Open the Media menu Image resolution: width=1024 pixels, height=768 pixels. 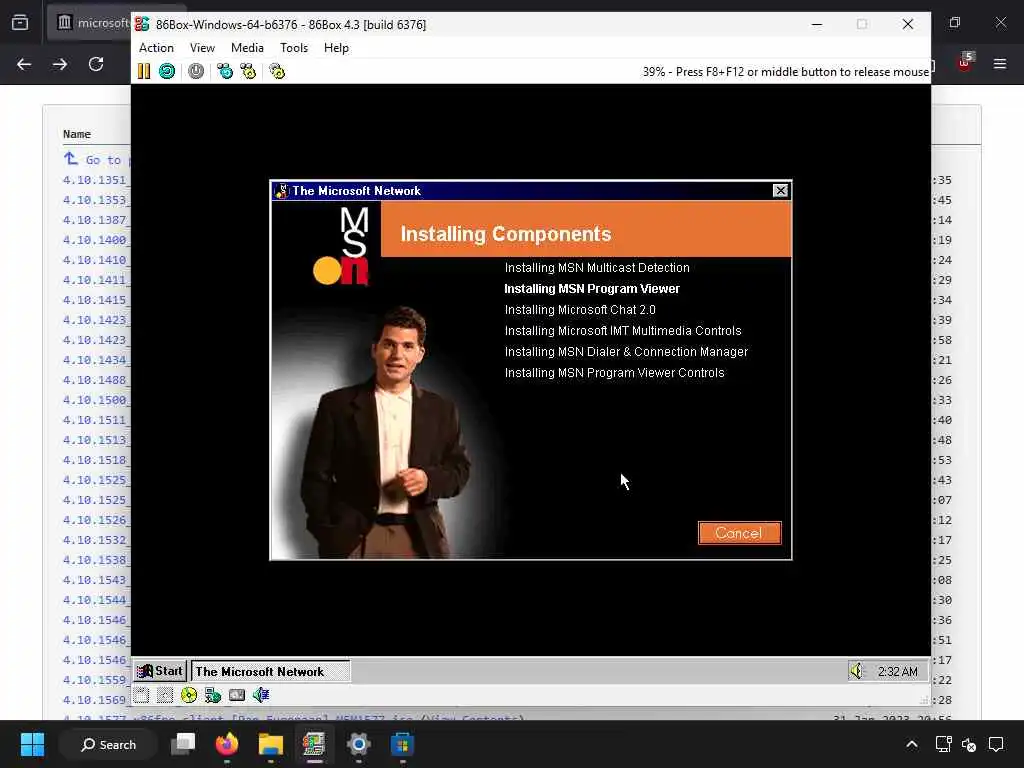[247, 48]
